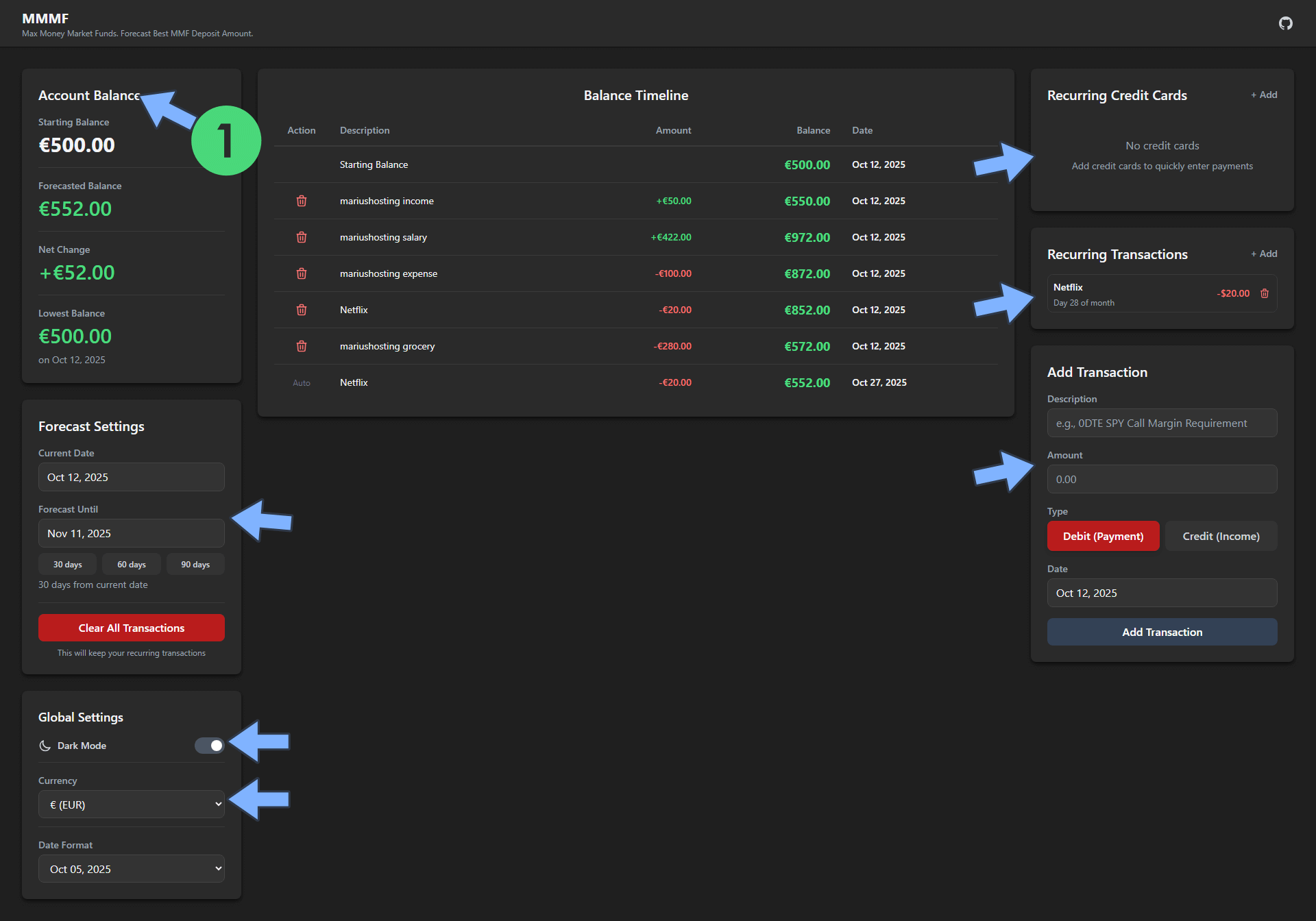This screenshot has height=921, width=1316.
Task: Delete the Netflix recurring transaction
Action: pos(1265,293)
